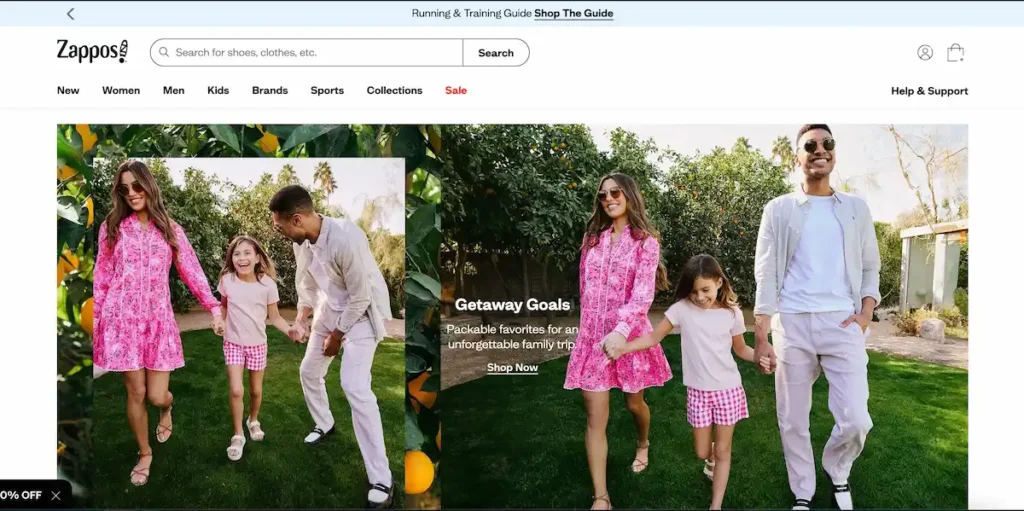1024x511 pixels.
Task: Dismiss the % OFF promo popup
Action: pos(56,495)
